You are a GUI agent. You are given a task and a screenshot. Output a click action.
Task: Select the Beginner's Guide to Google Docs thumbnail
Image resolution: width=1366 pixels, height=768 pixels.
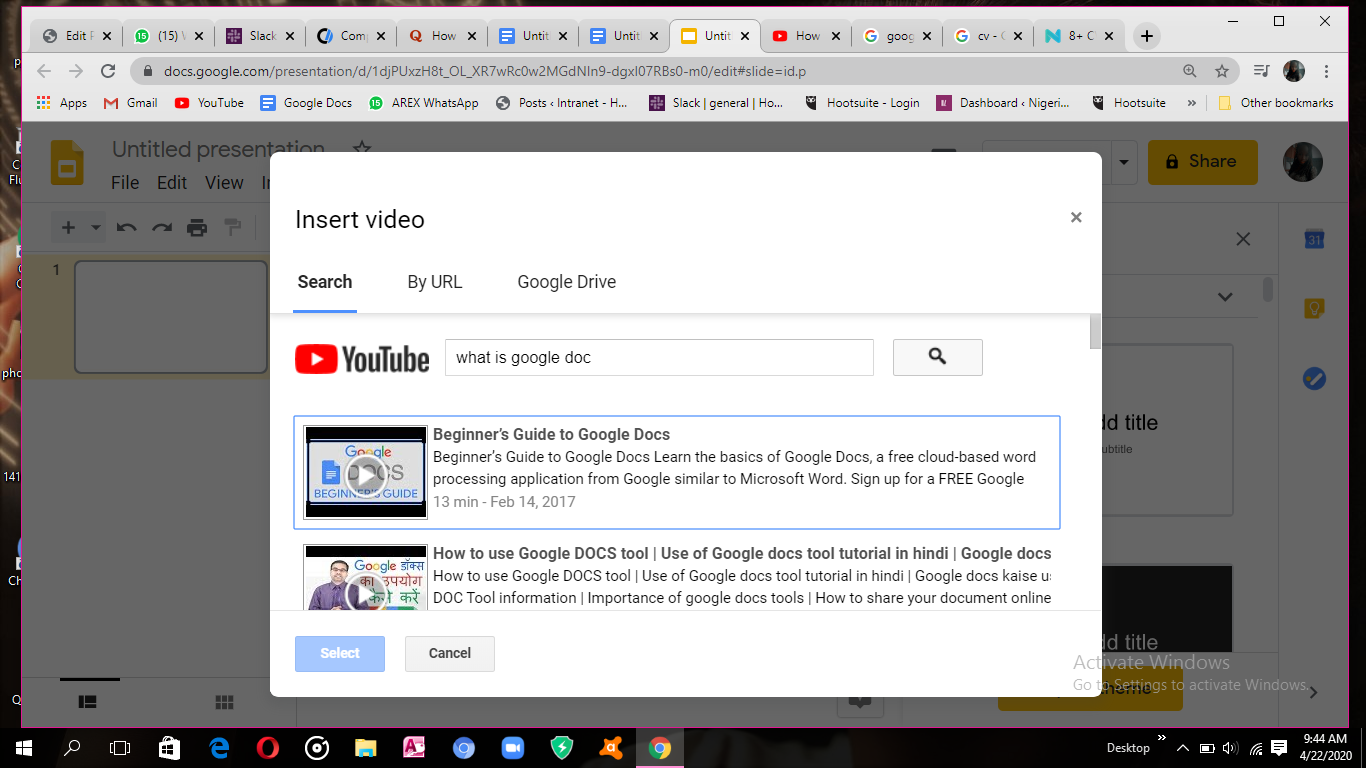pos(365,472)
